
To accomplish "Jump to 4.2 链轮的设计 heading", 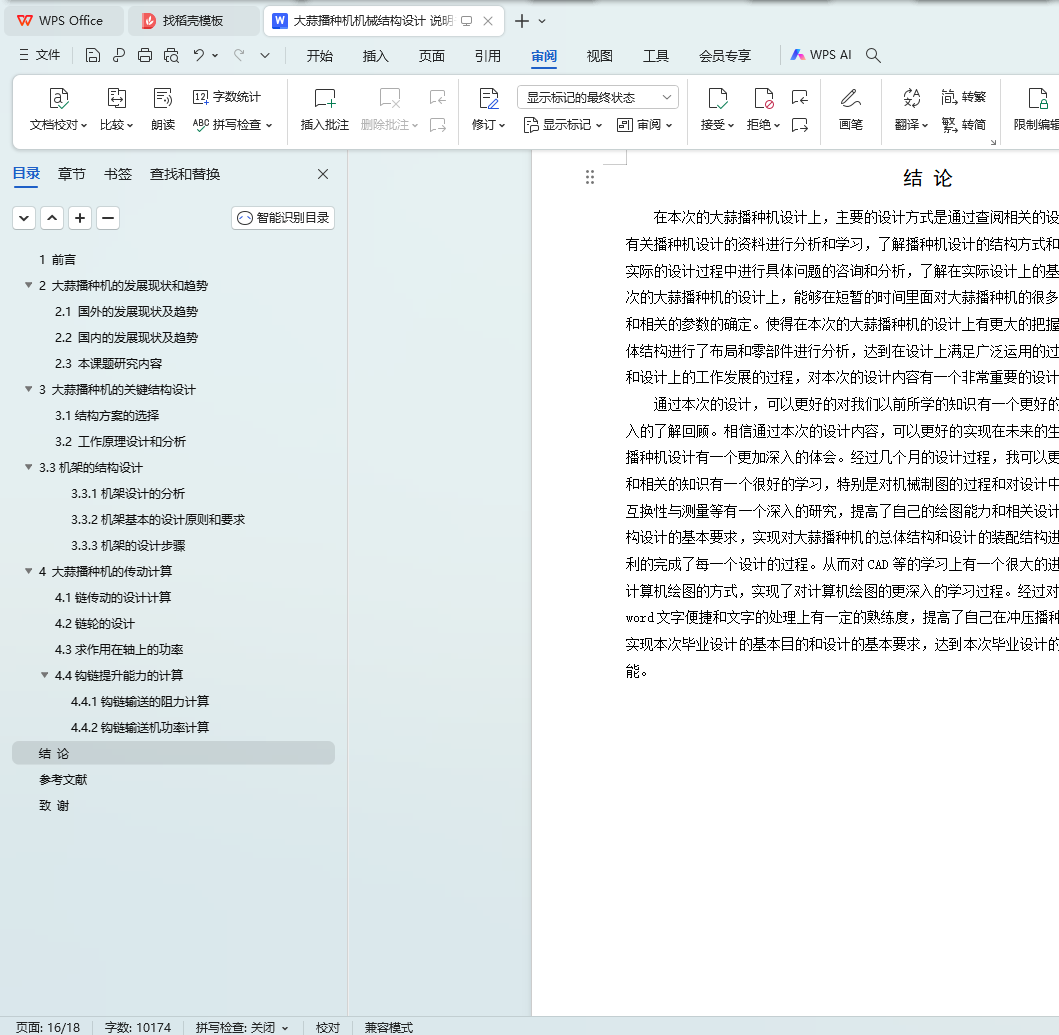I will [95, 624].
